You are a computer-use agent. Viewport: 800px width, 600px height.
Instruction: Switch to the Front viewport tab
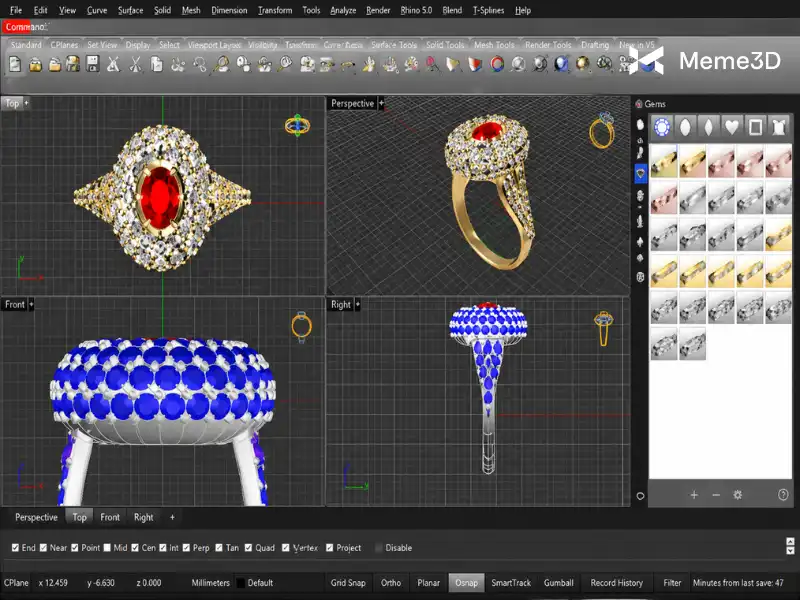110,517
